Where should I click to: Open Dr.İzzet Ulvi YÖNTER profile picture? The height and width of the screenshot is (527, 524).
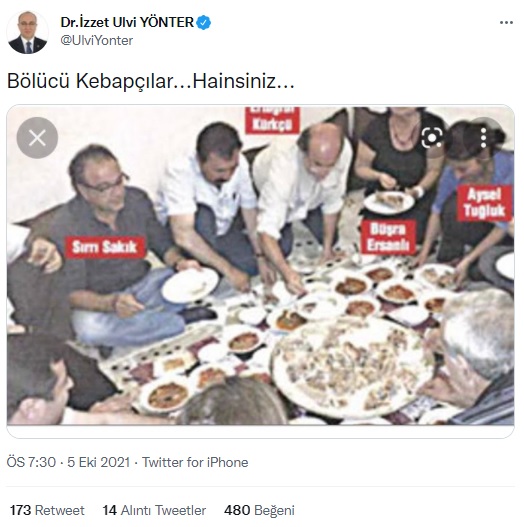point(28,32)
